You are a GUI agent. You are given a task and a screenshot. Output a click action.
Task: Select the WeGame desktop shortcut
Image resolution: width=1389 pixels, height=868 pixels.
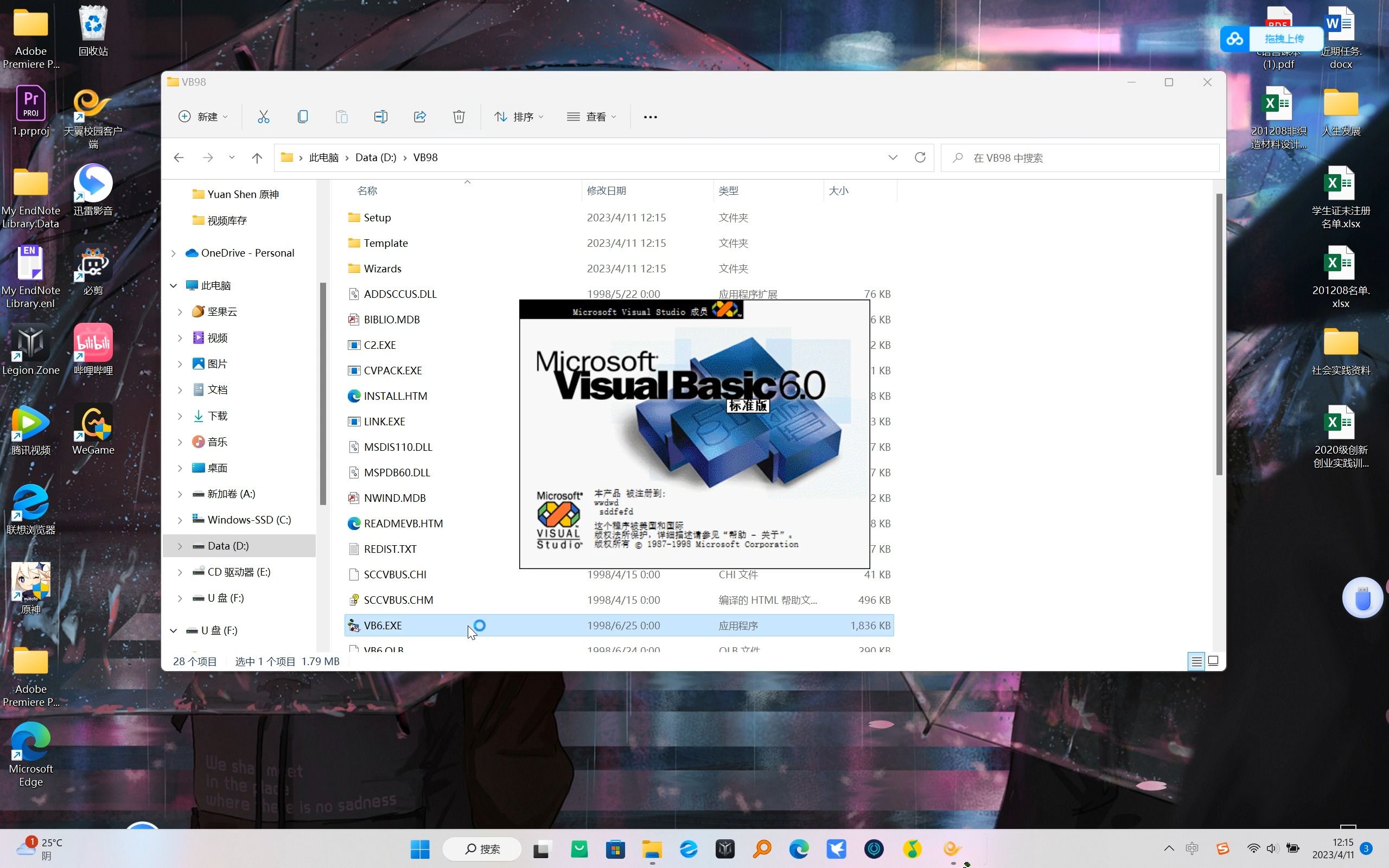tap(93, 430)
